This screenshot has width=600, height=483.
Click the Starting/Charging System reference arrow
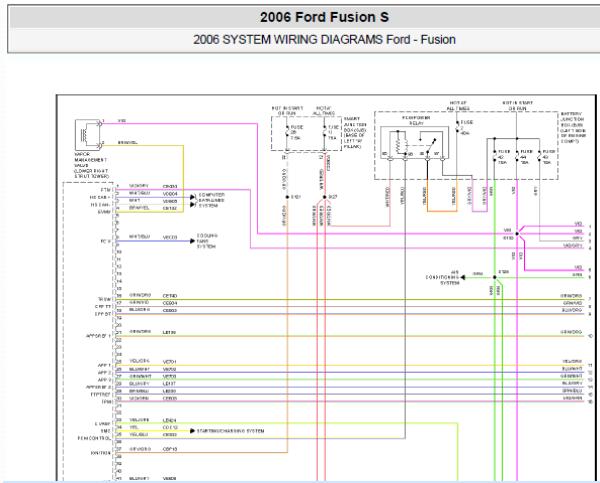[x=192, y=431]
